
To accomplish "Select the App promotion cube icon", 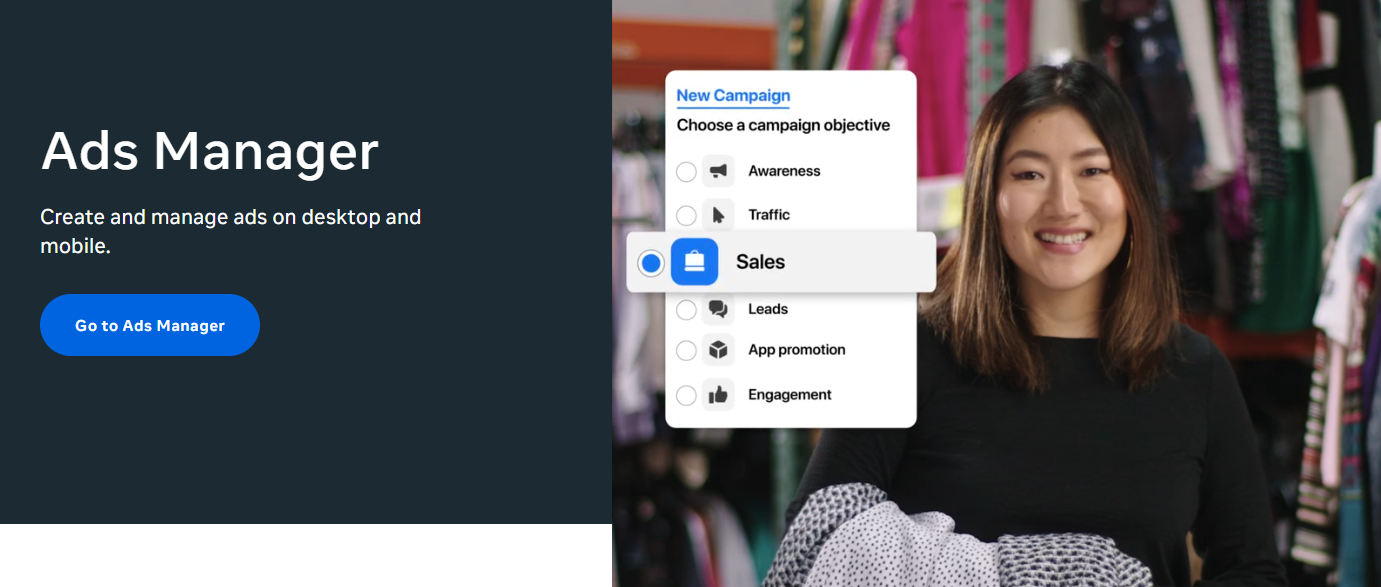I will pyautogui.click(x=719, y=350).
